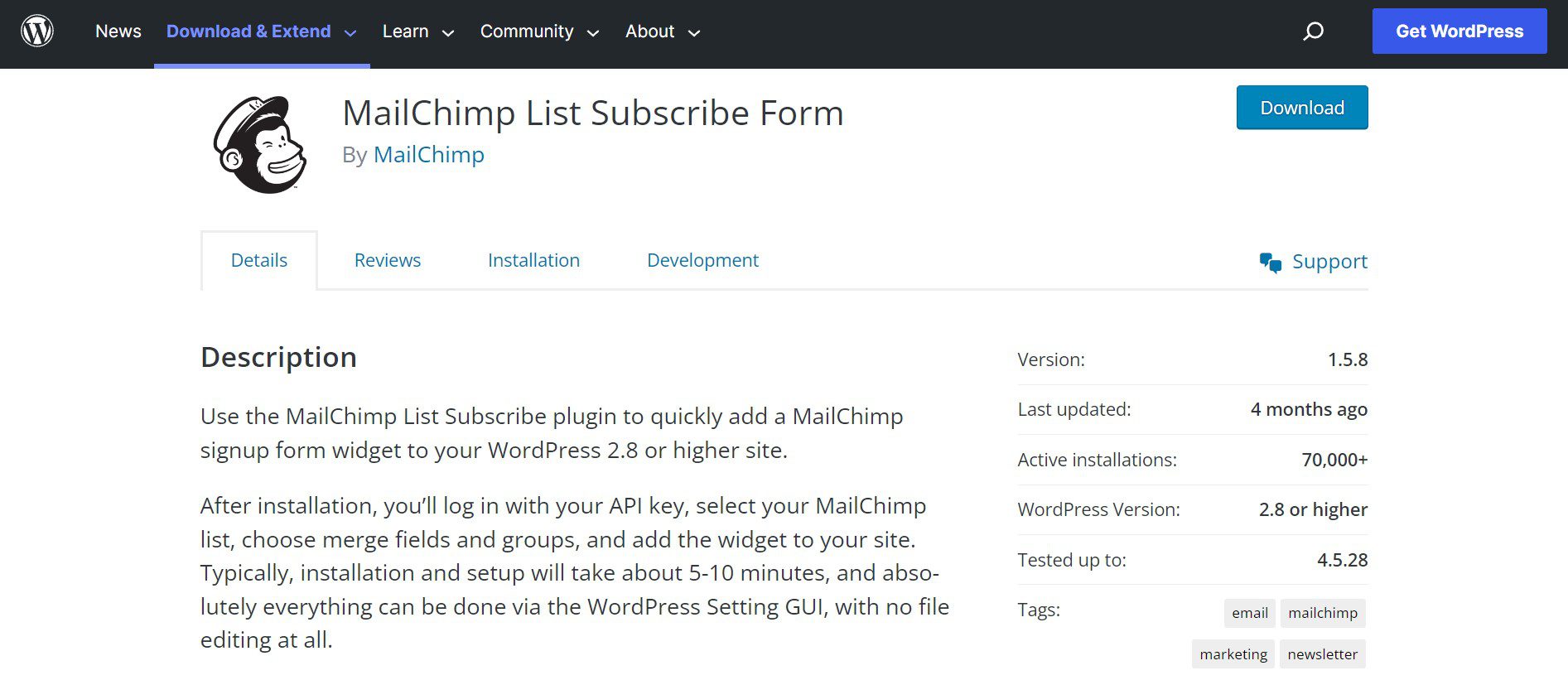Screen dimensions: 1568x680
Task: Click the newsletter tag
Action: tap(1322, 653)
